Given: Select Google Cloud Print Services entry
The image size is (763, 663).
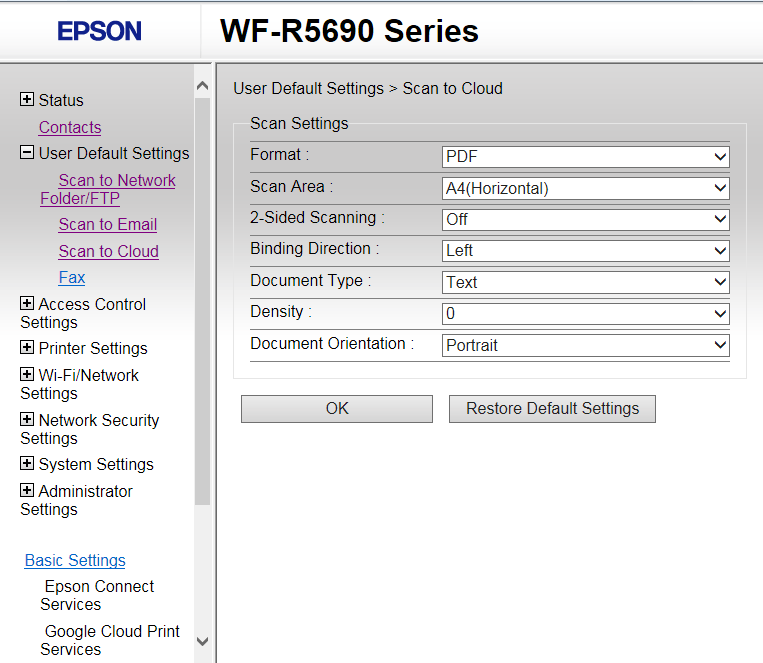Looking at the screenshot, I should [110, 640].
